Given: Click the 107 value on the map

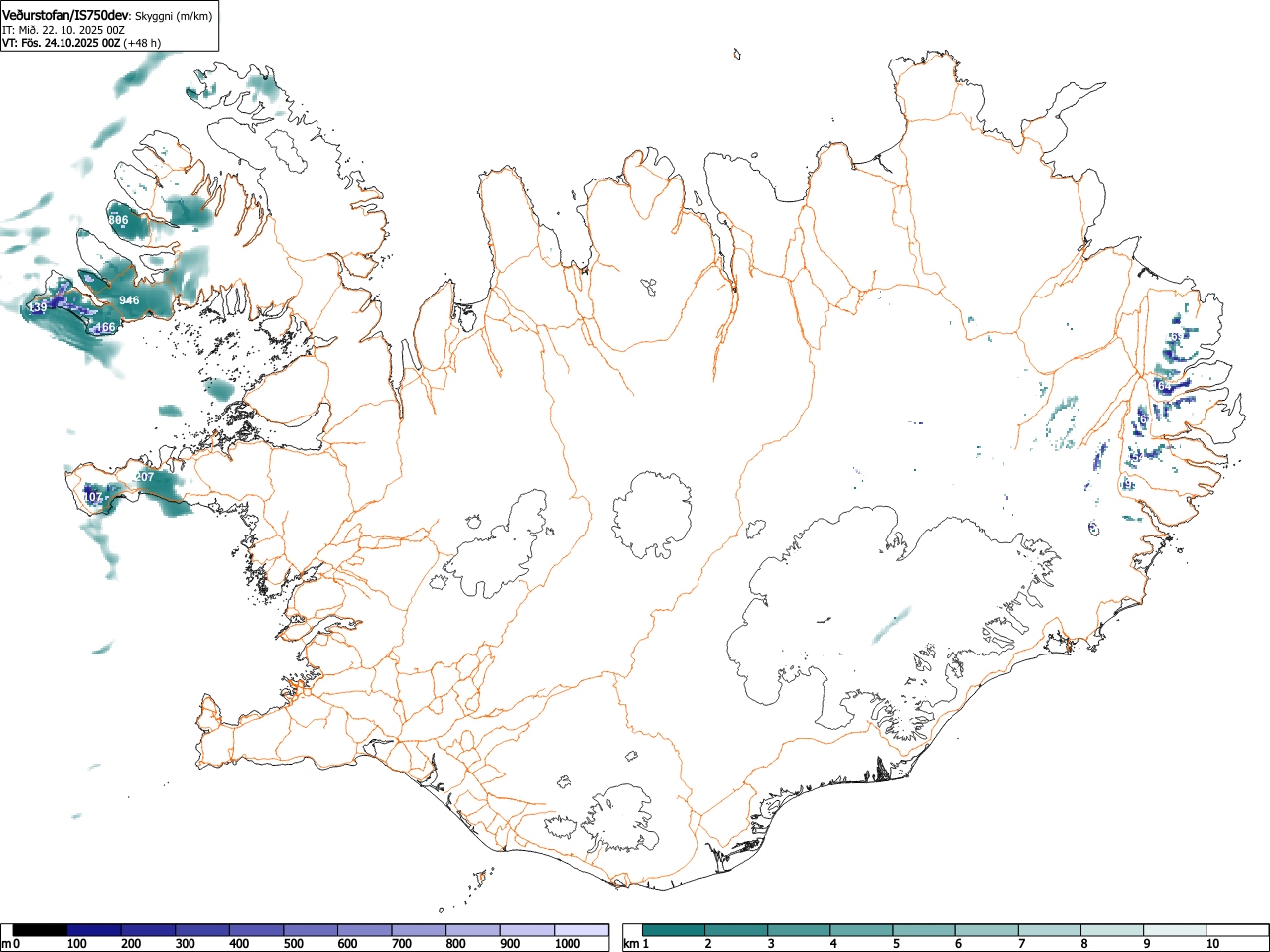Looking at the screenshot, I should tap(92, 497).
